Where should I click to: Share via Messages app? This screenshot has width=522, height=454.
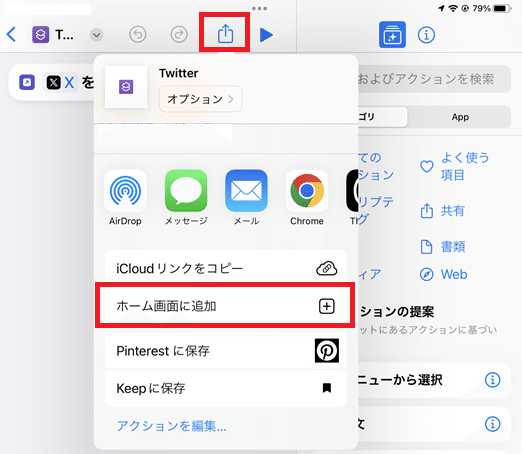(186, 198)
